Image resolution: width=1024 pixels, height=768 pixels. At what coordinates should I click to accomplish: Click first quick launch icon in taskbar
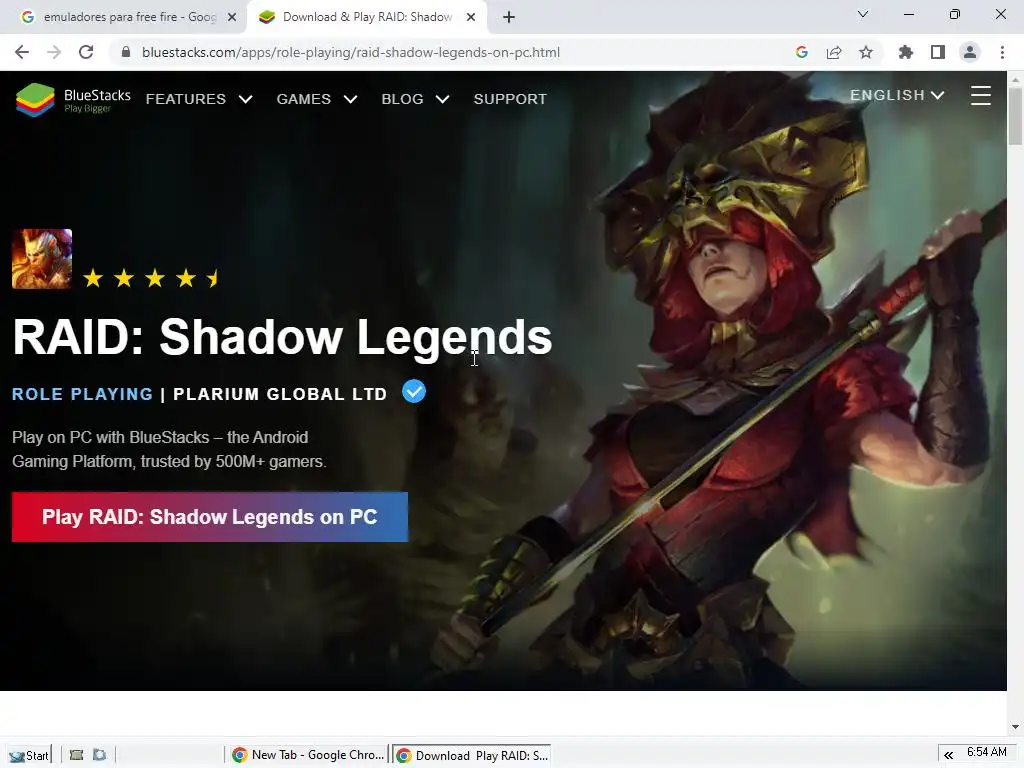[76, 755]
